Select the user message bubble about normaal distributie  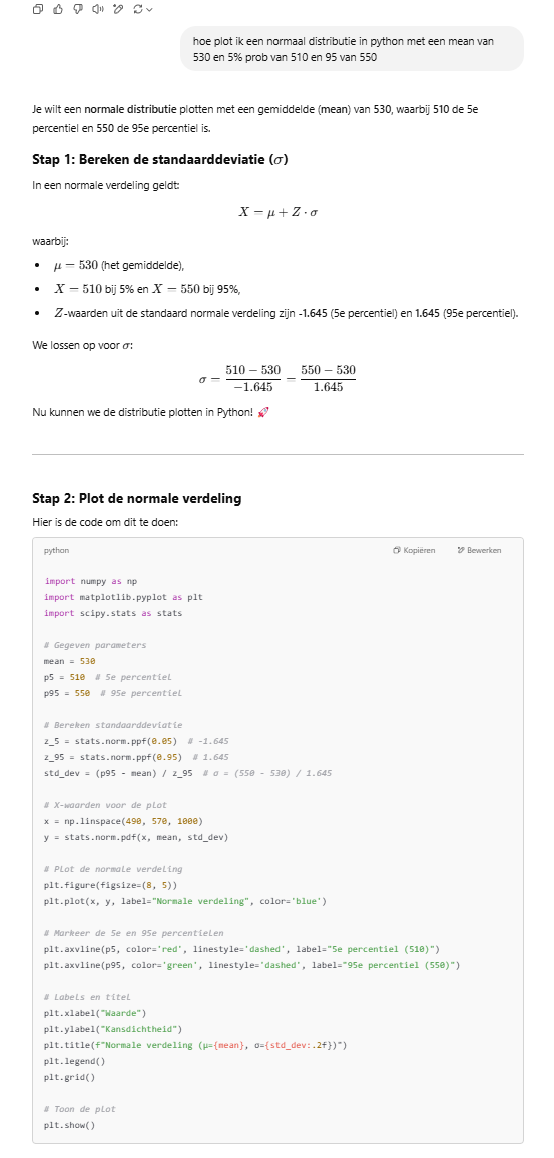pyautogui.click(x=352, y=49)
